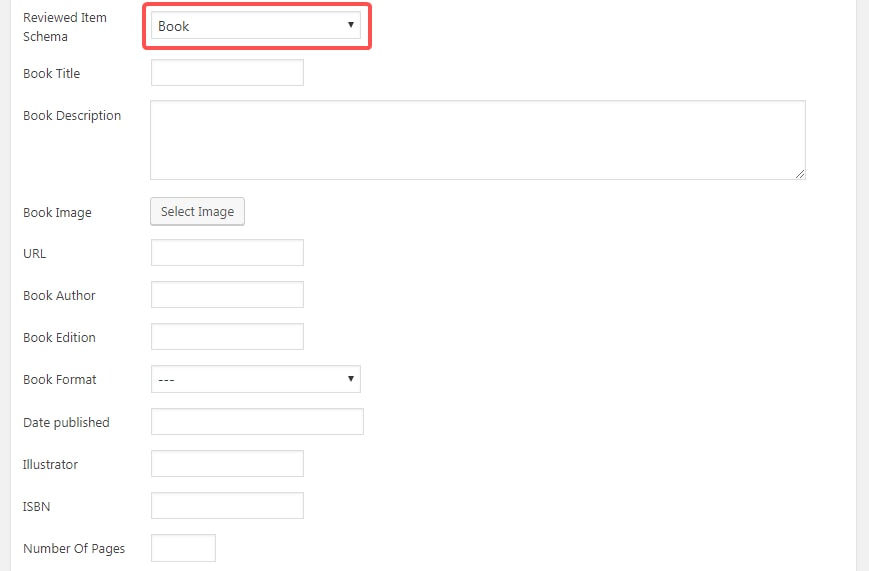The height and width of the screenshot is (571, 869).
Task: Click the Book Description resize handle
Action: [x=800, y=174]
